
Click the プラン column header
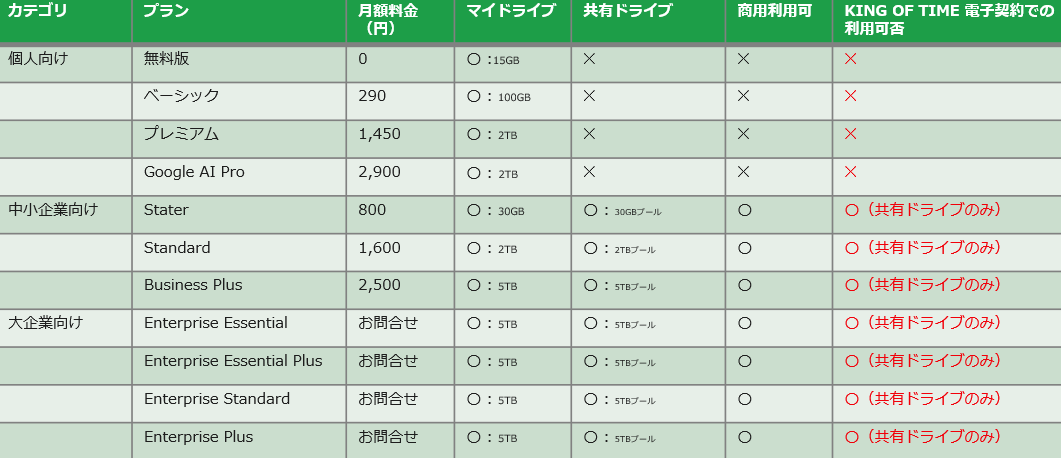(x=166, y=10)
